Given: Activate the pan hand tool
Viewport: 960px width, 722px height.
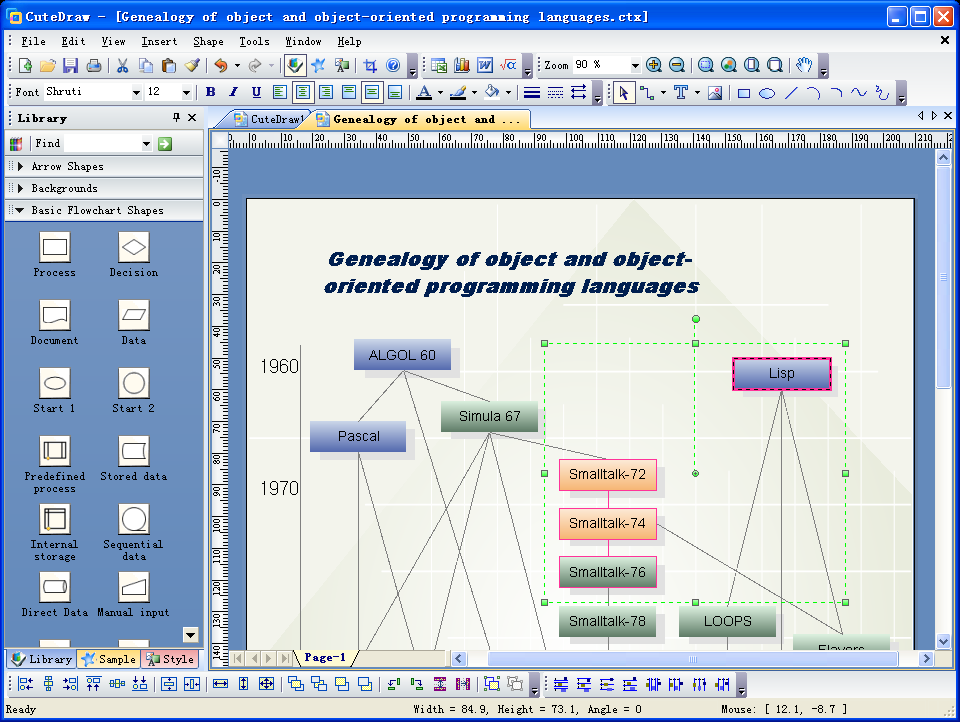Looking at the screenshot, I should [803, 65].
